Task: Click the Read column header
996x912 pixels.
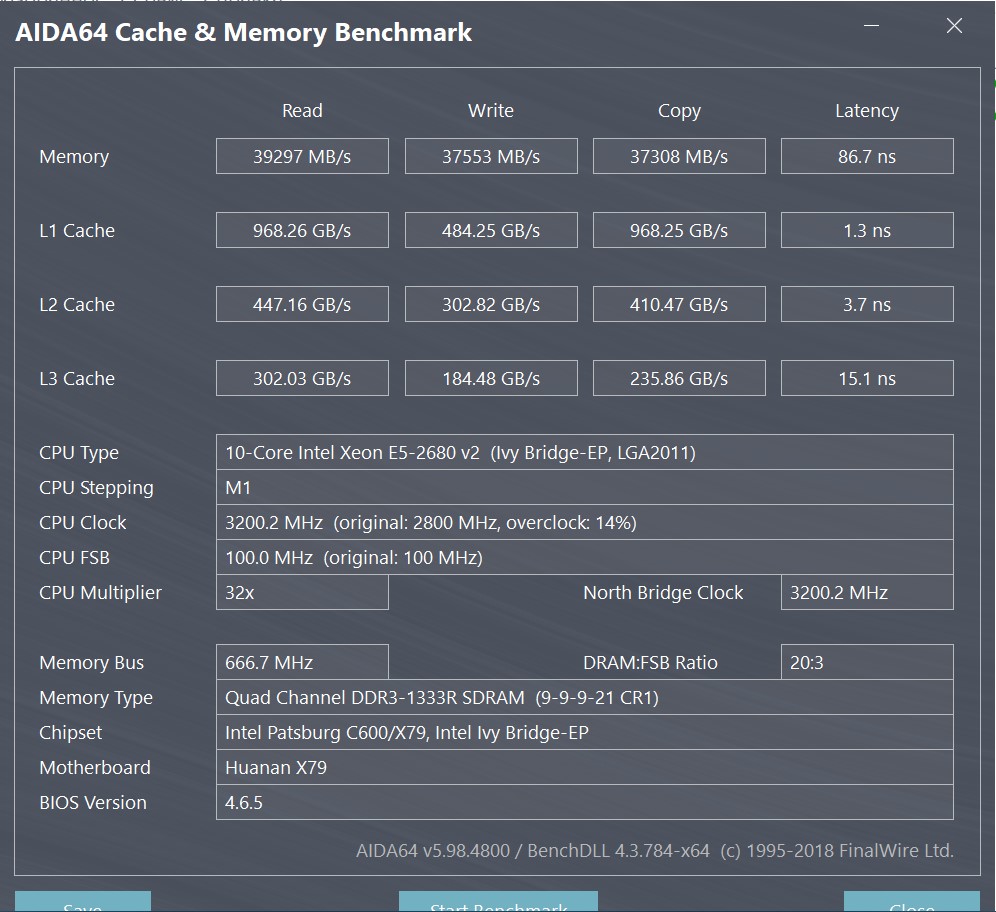Action: 302,111
